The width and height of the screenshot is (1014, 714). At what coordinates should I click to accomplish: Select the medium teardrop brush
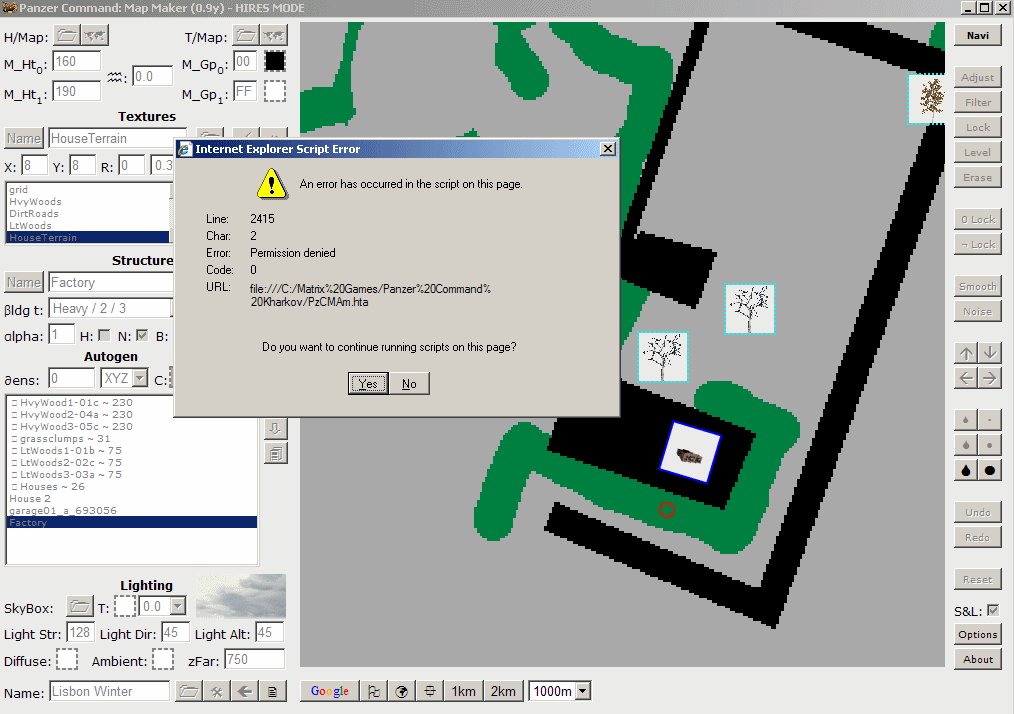tap(966, 445)
